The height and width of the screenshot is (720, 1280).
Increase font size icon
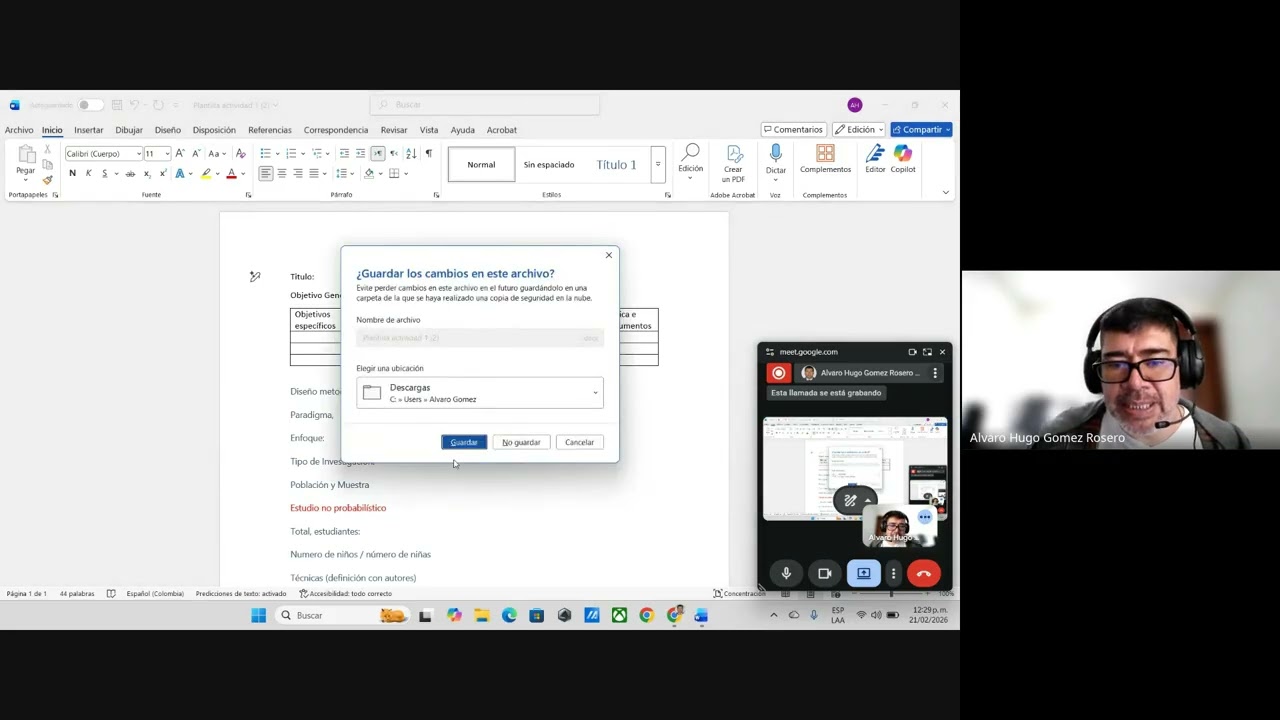pos(180,154)
